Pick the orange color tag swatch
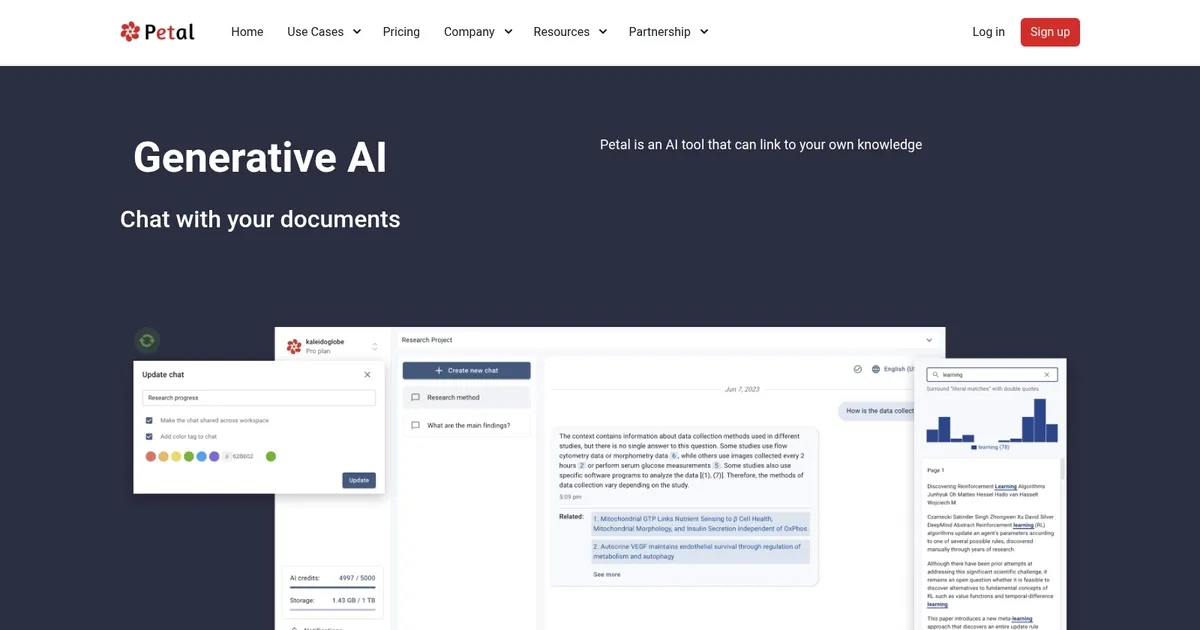1200x630 pixels. [x=163, y=456]
